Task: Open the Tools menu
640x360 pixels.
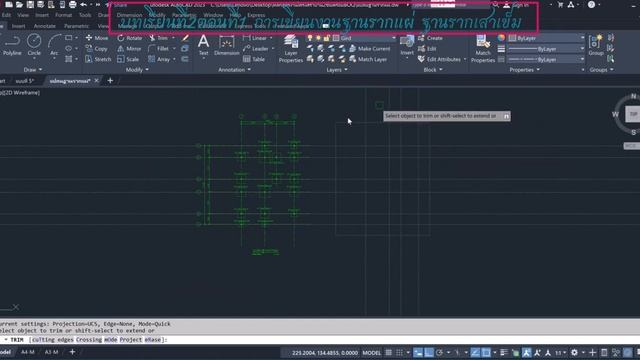Action: (x=85, y=15)
